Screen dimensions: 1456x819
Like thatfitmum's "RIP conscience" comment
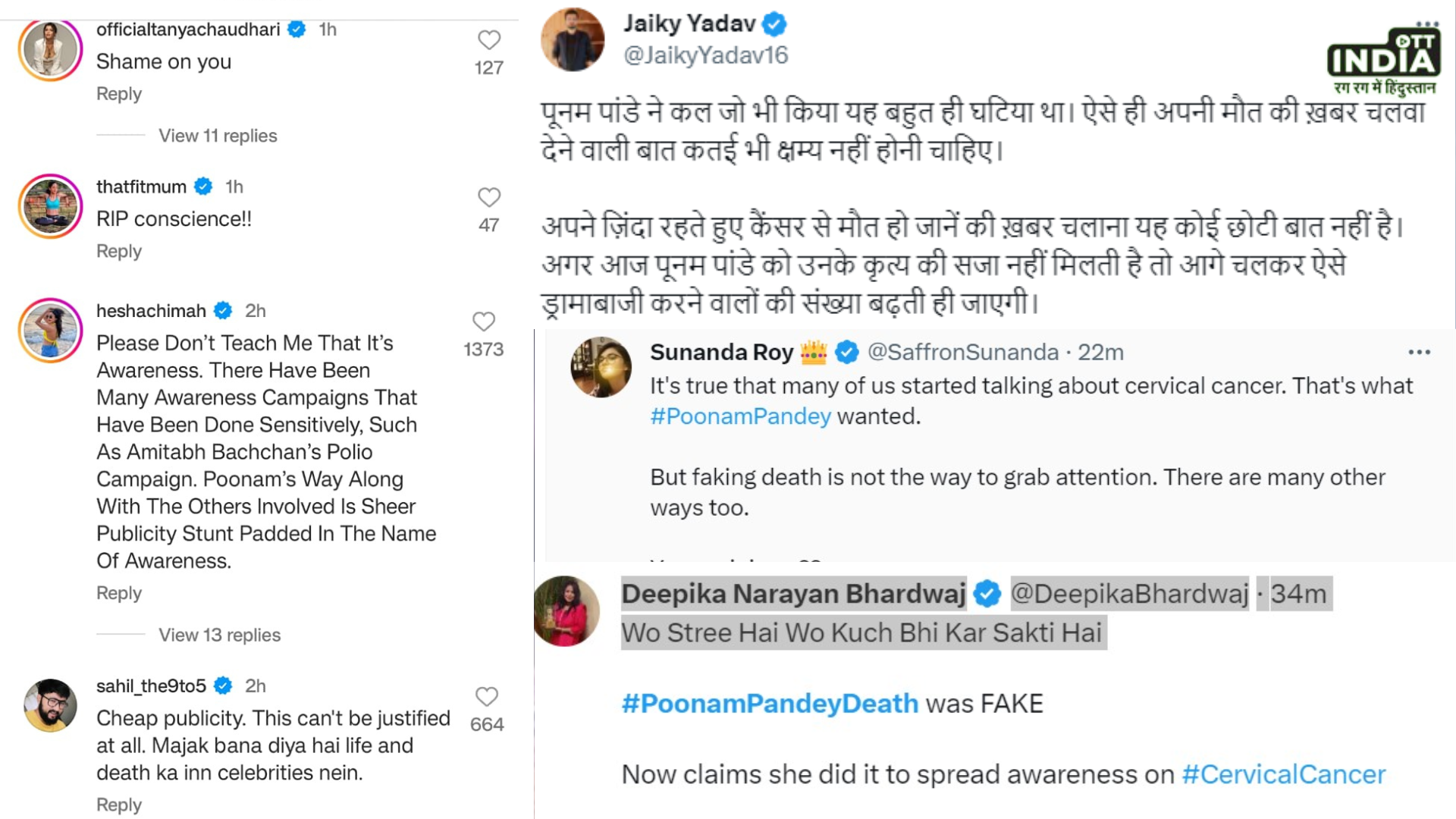(x=489, y=197)
